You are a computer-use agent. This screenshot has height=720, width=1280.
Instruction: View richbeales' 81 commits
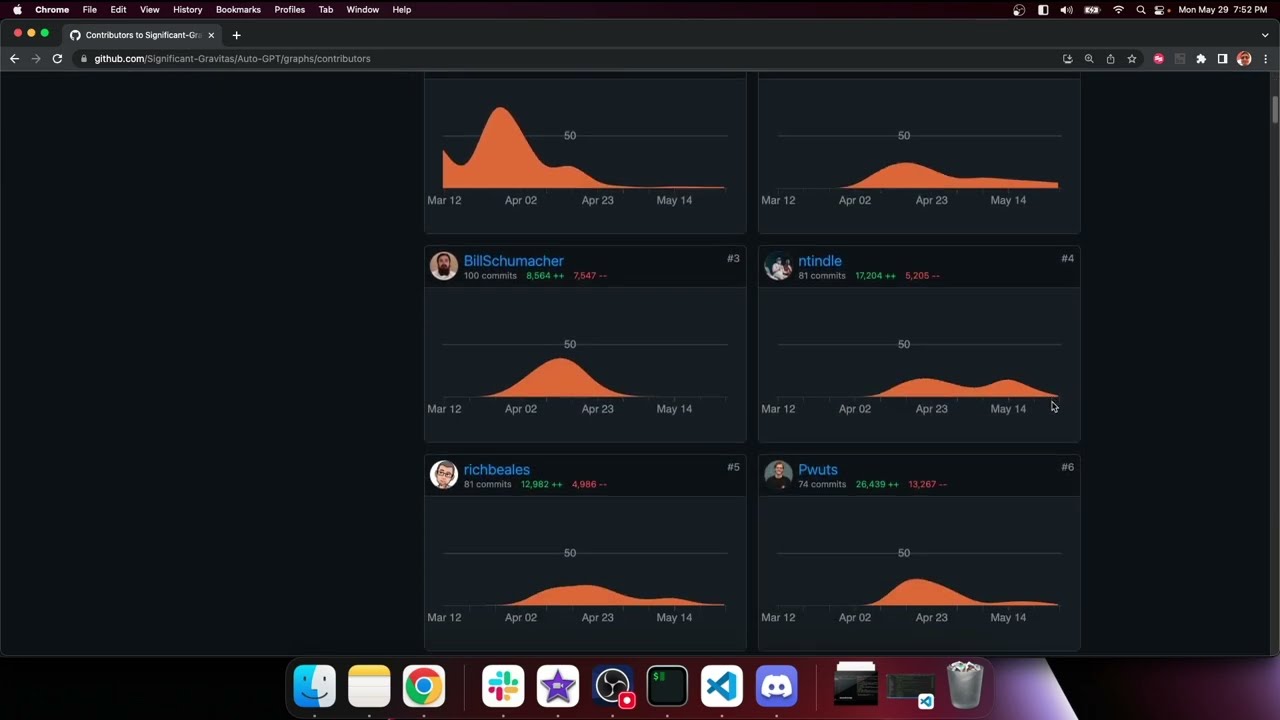pyautogui.click(x=487, y=485)
